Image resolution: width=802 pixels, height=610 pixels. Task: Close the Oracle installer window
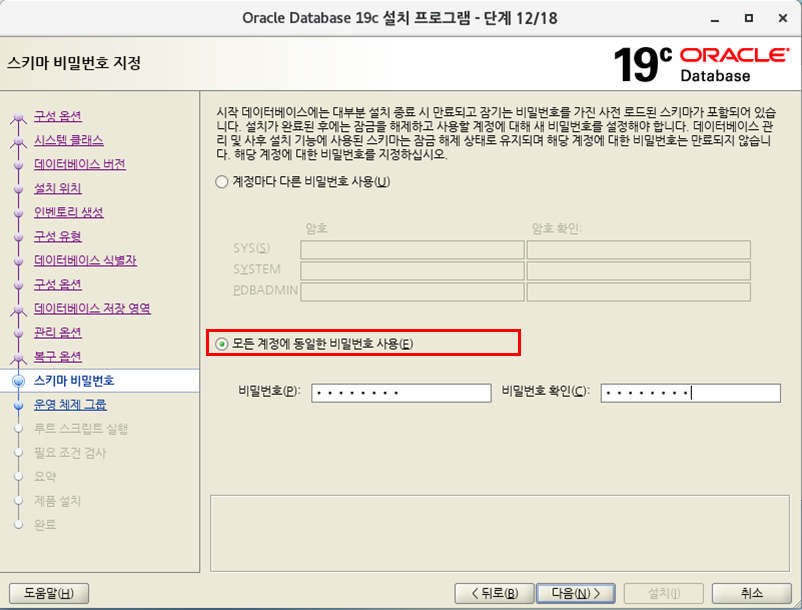(783, 18)
